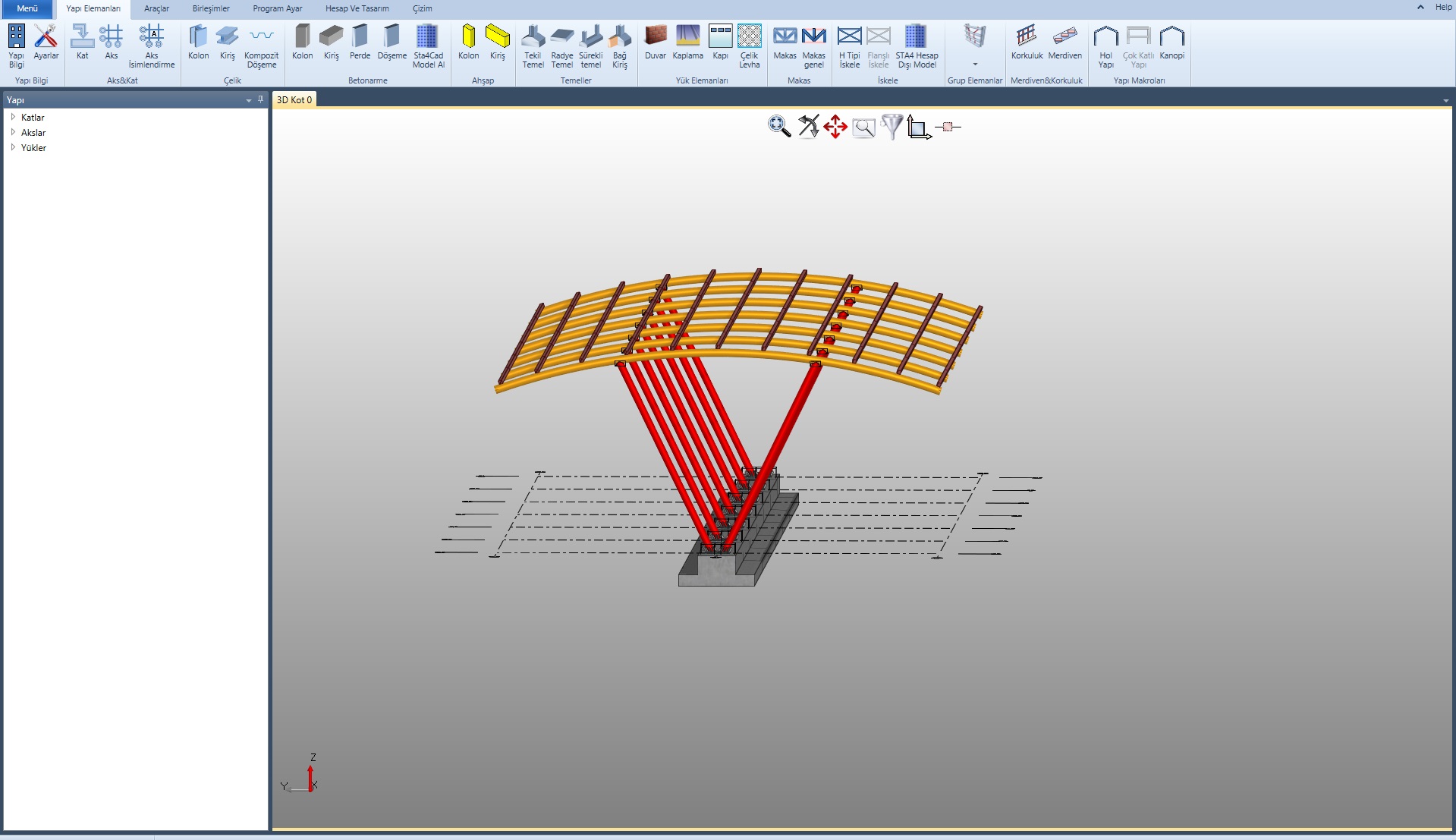The height and width of the screenshot is (840, 1456).
Task: Open the Grup Elemanlar dropdown arrow
Action: click(975, 64)
